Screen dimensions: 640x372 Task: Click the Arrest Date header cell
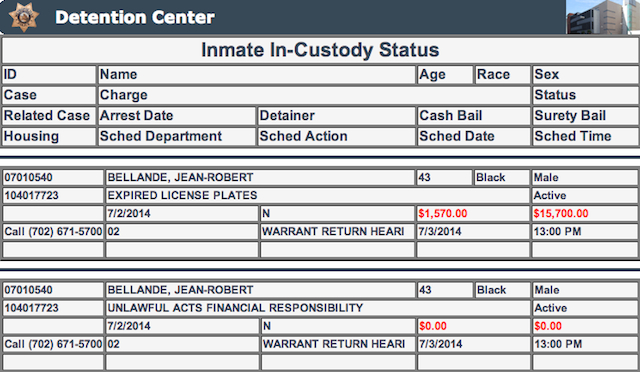tap(177, 116)
